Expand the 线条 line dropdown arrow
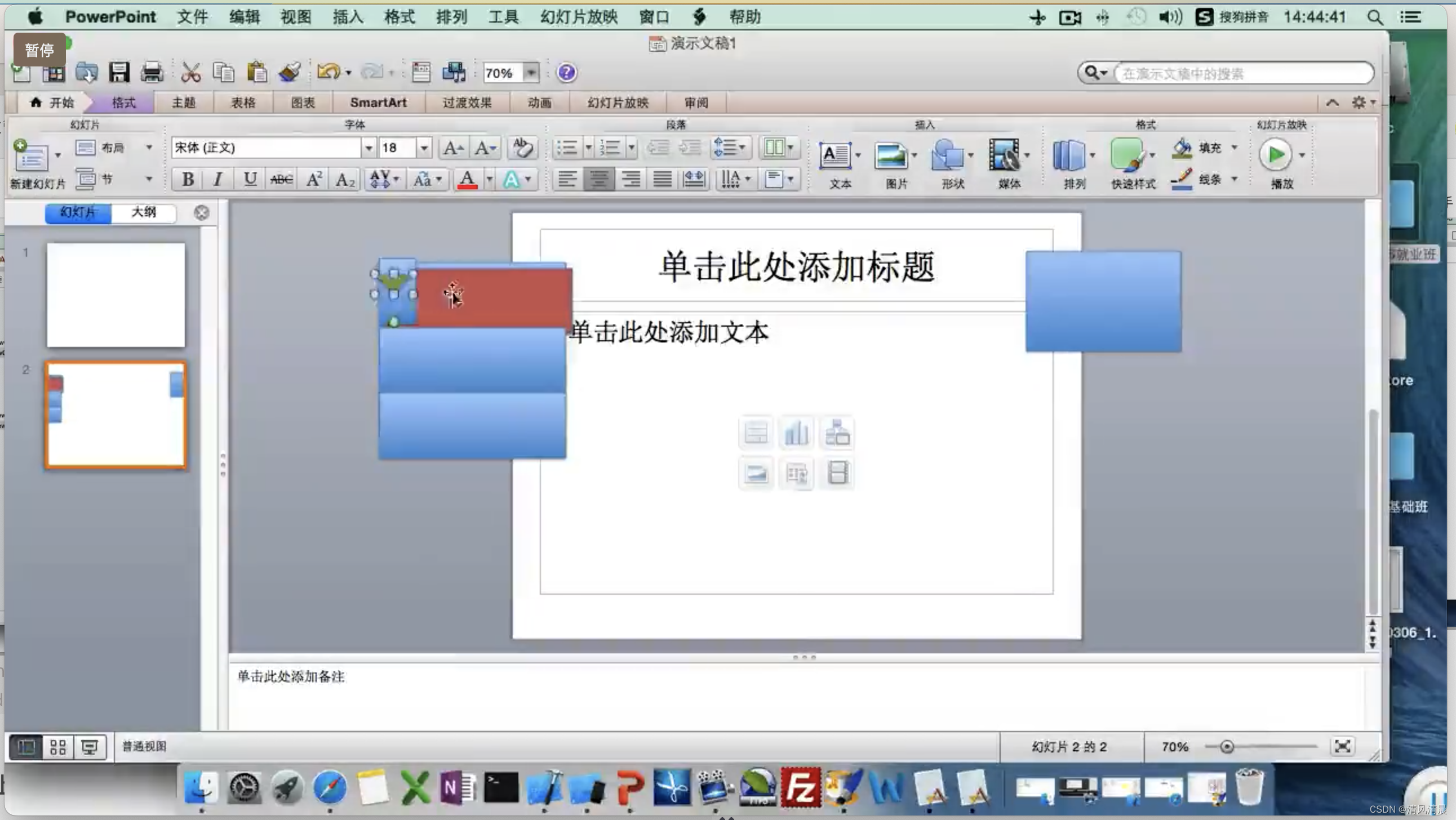This screenshot has width=1456, height=820. pos(1235,179)
